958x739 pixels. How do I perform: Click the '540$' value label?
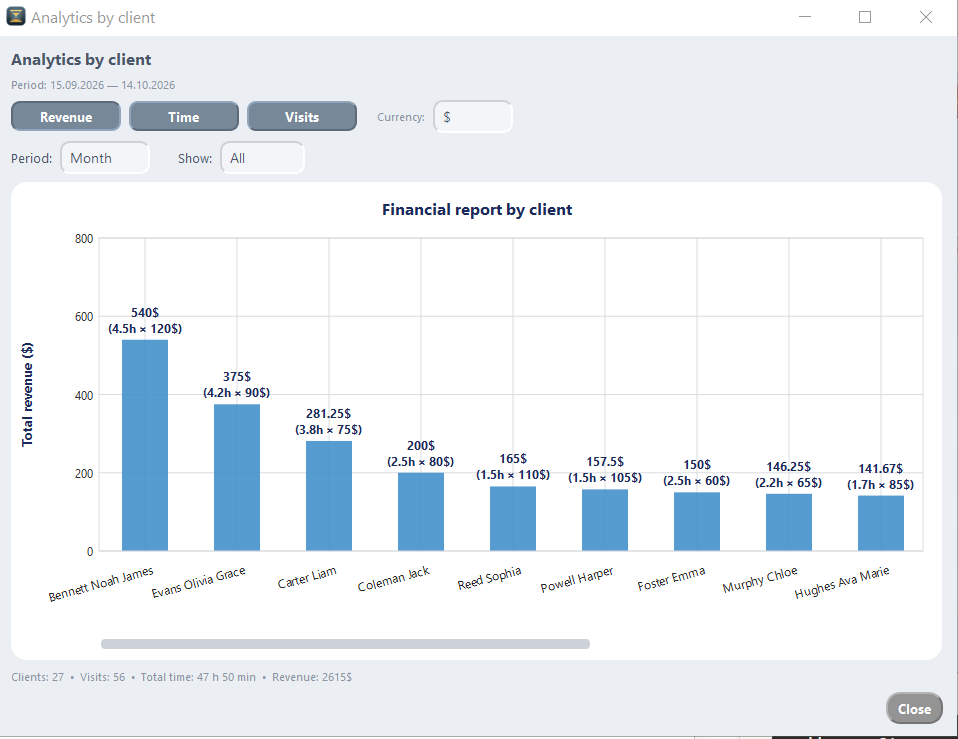[x=145, y=313]
